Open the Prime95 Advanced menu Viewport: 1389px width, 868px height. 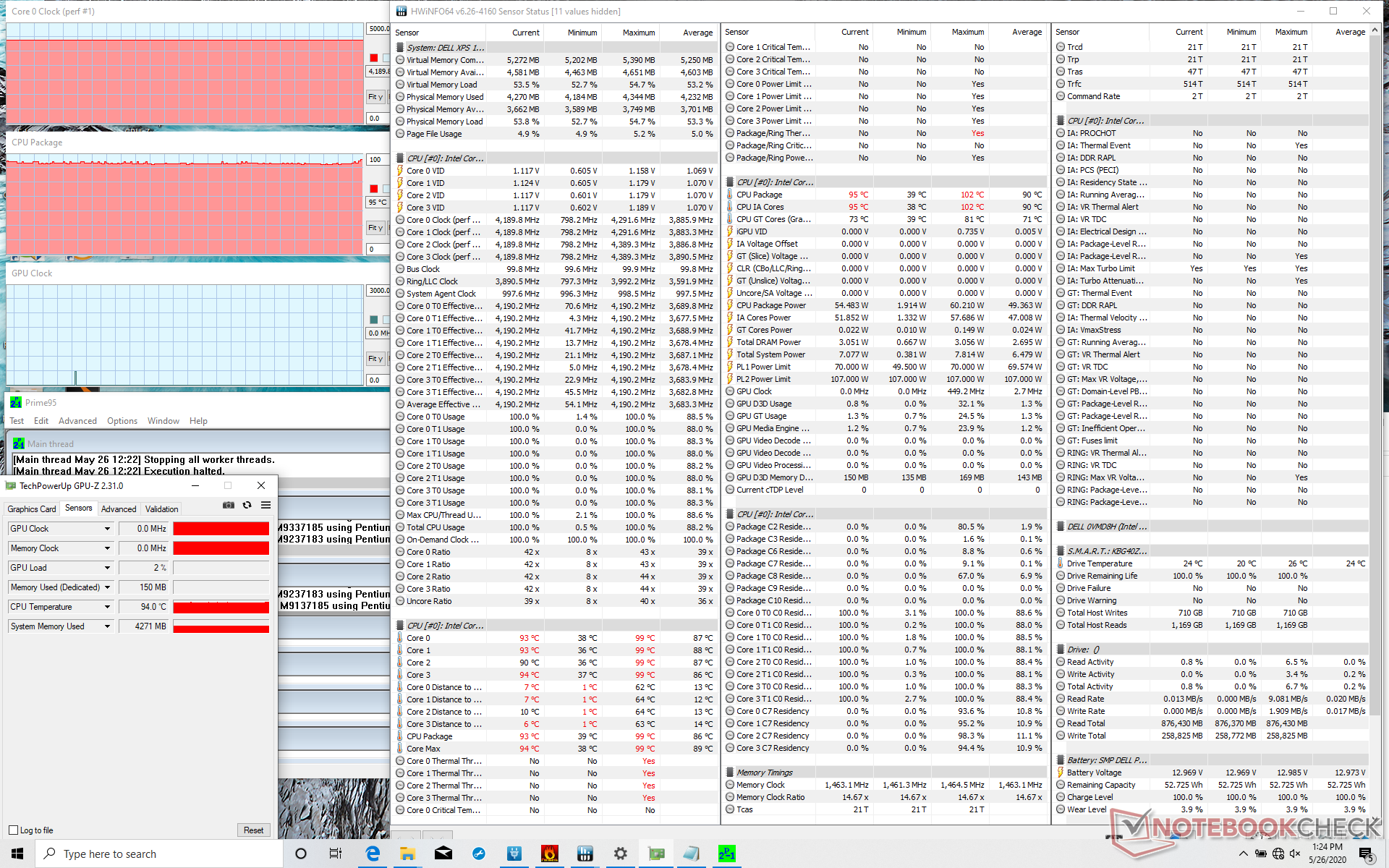click(77, 421)
